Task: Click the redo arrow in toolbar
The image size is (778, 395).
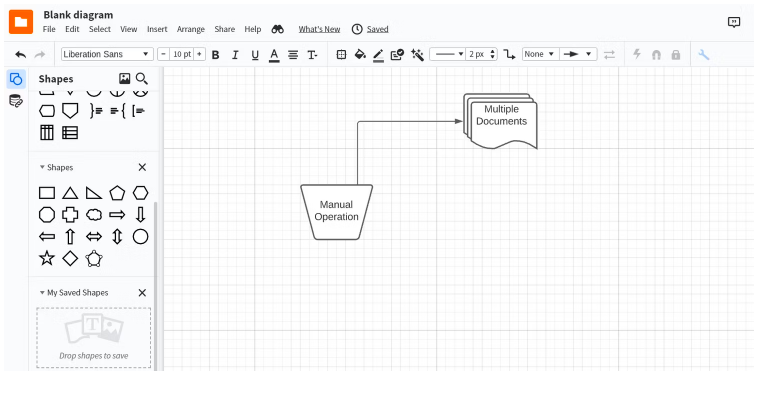Action: tap(40, 55)
